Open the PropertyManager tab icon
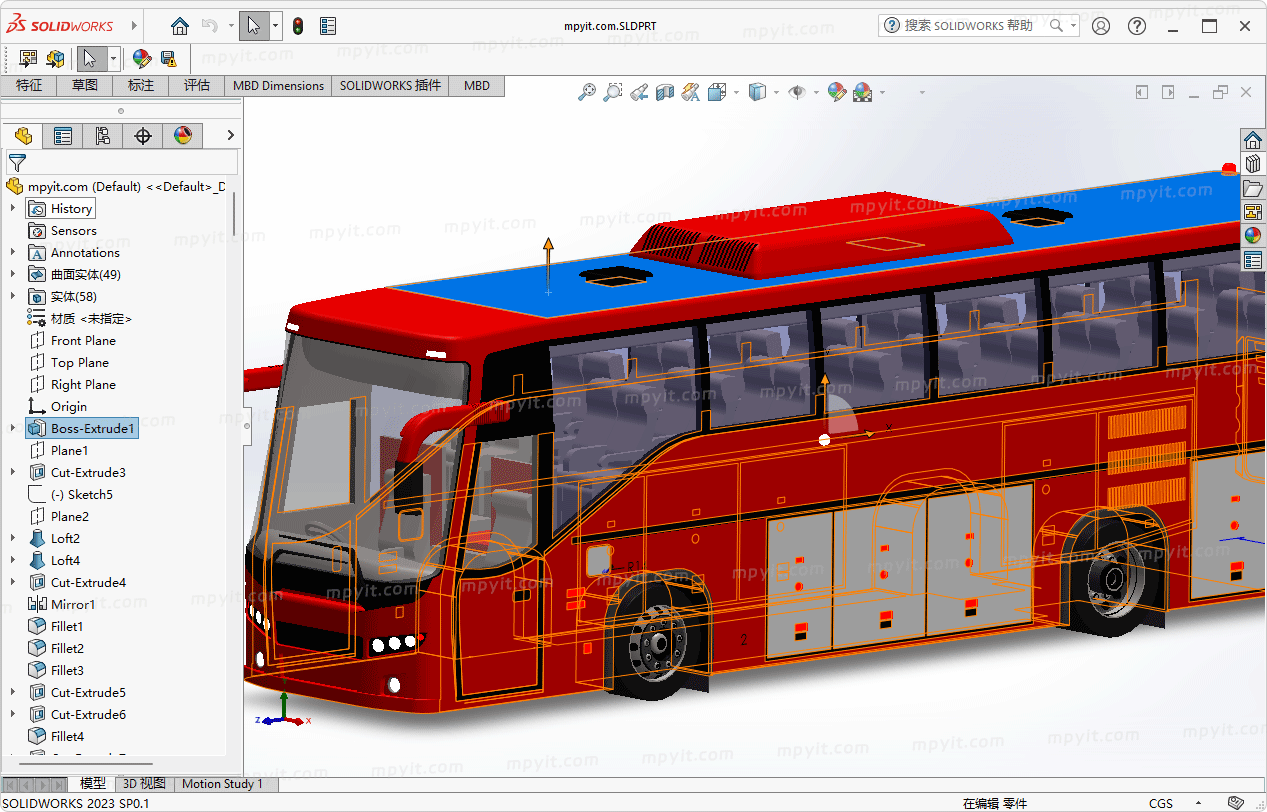The image size is (1267, 812). pyautogui.click(x=63, y=136)
